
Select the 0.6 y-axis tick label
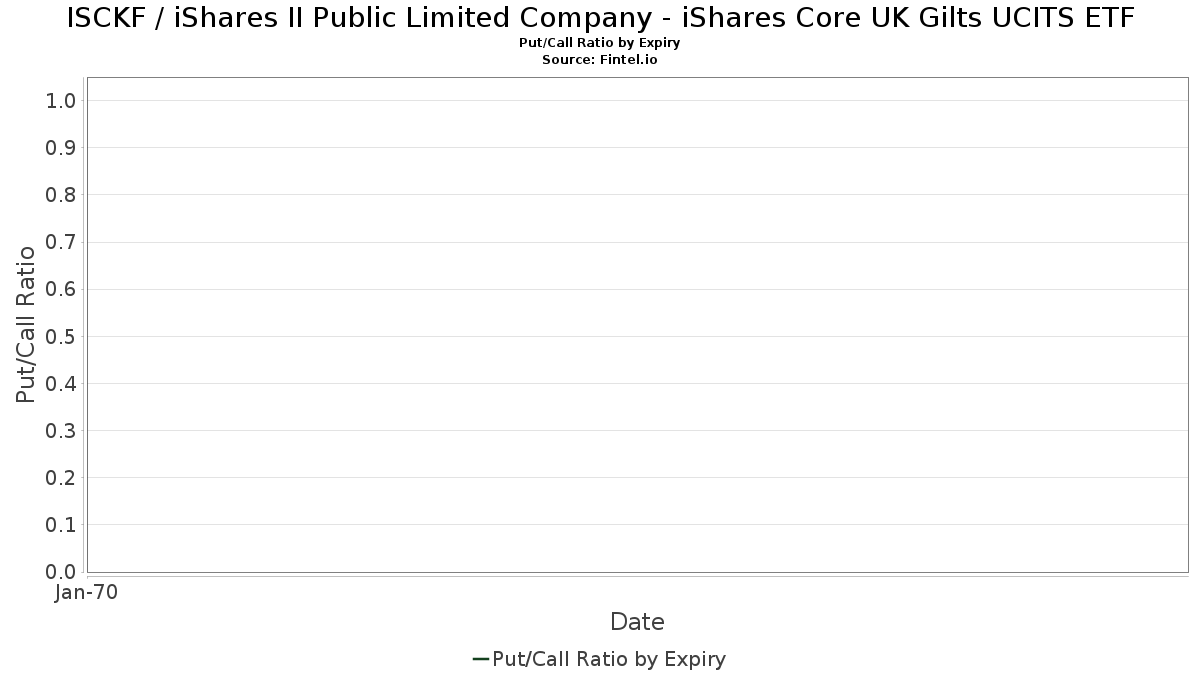click(x=61, y=289)
